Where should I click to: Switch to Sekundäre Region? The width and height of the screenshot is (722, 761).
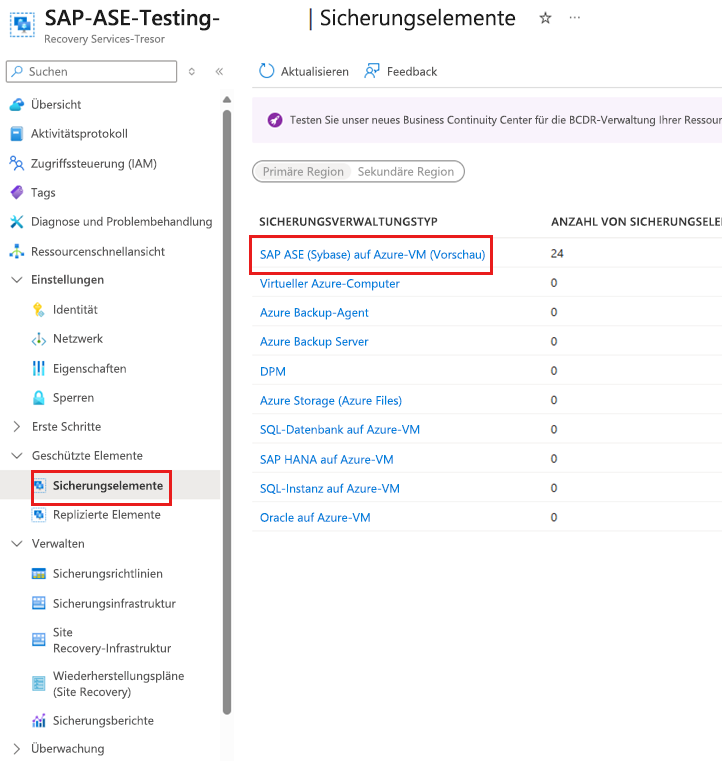tap(406, 171)
